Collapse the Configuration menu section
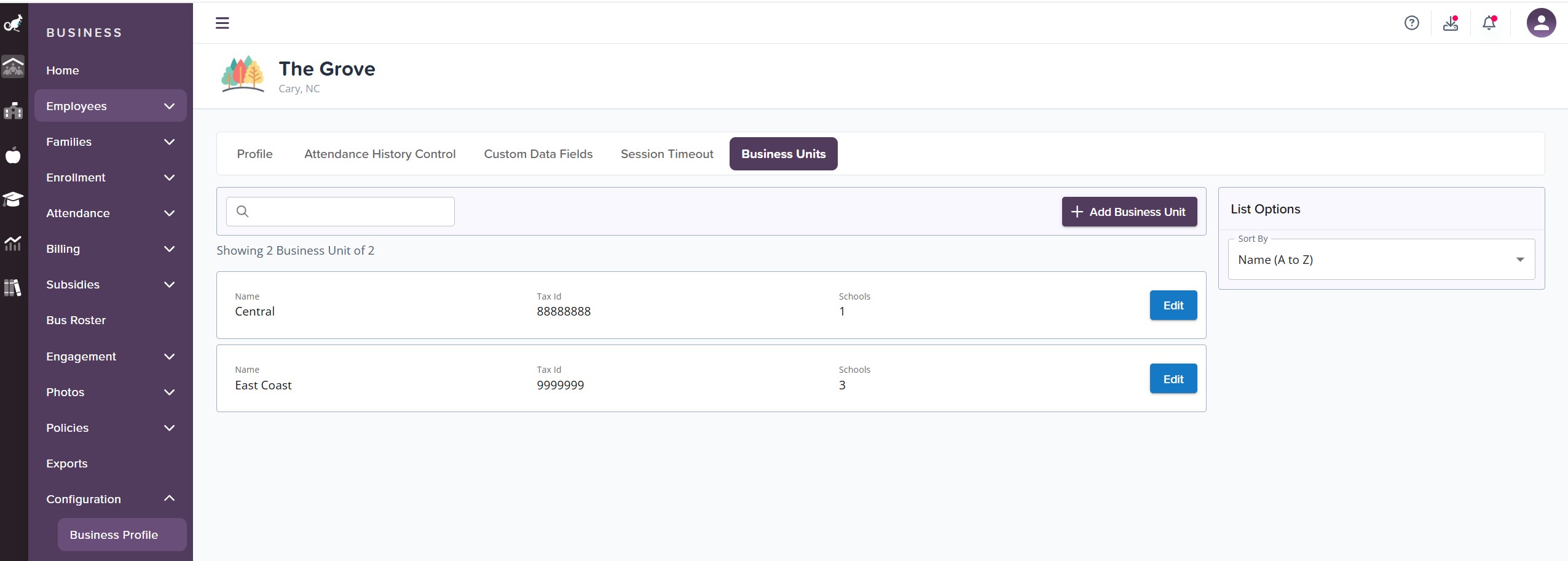 (x=111, y=499)
